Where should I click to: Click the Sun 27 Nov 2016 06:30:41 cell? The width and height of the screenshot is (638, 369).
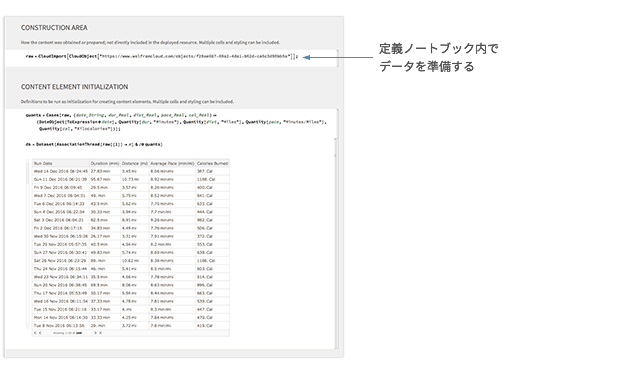click(61, 253)
